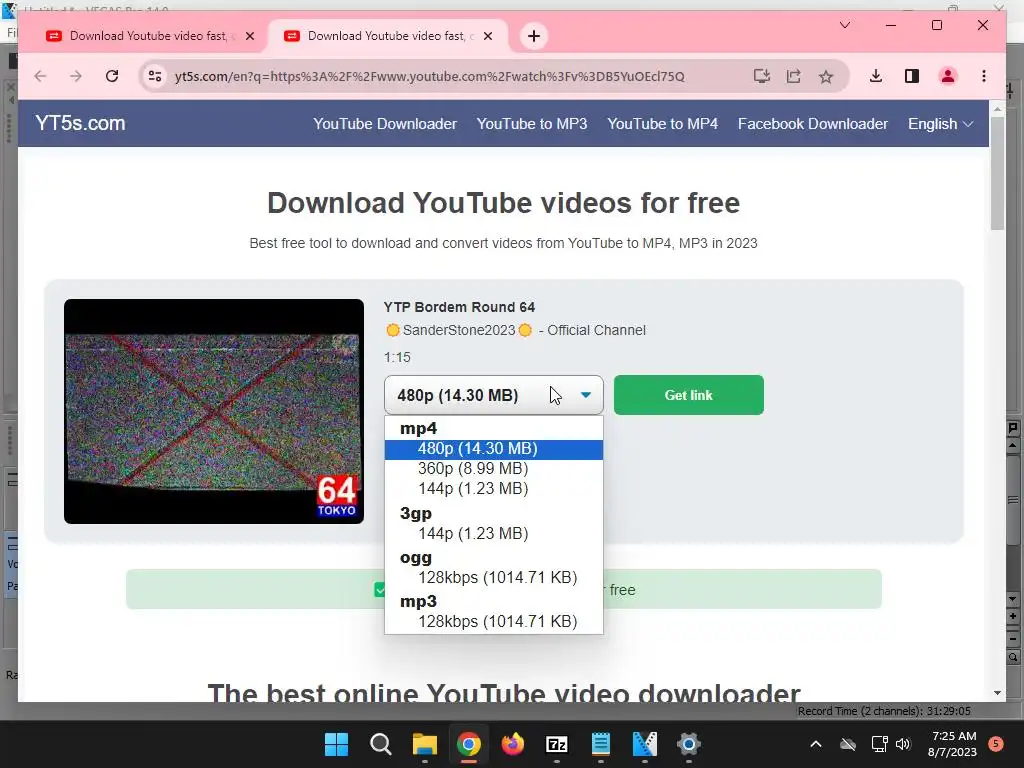Collapse the 480p (14.30 MB) format dropdown
Viewport: 1024px width, 768px height.
point(494,395)
